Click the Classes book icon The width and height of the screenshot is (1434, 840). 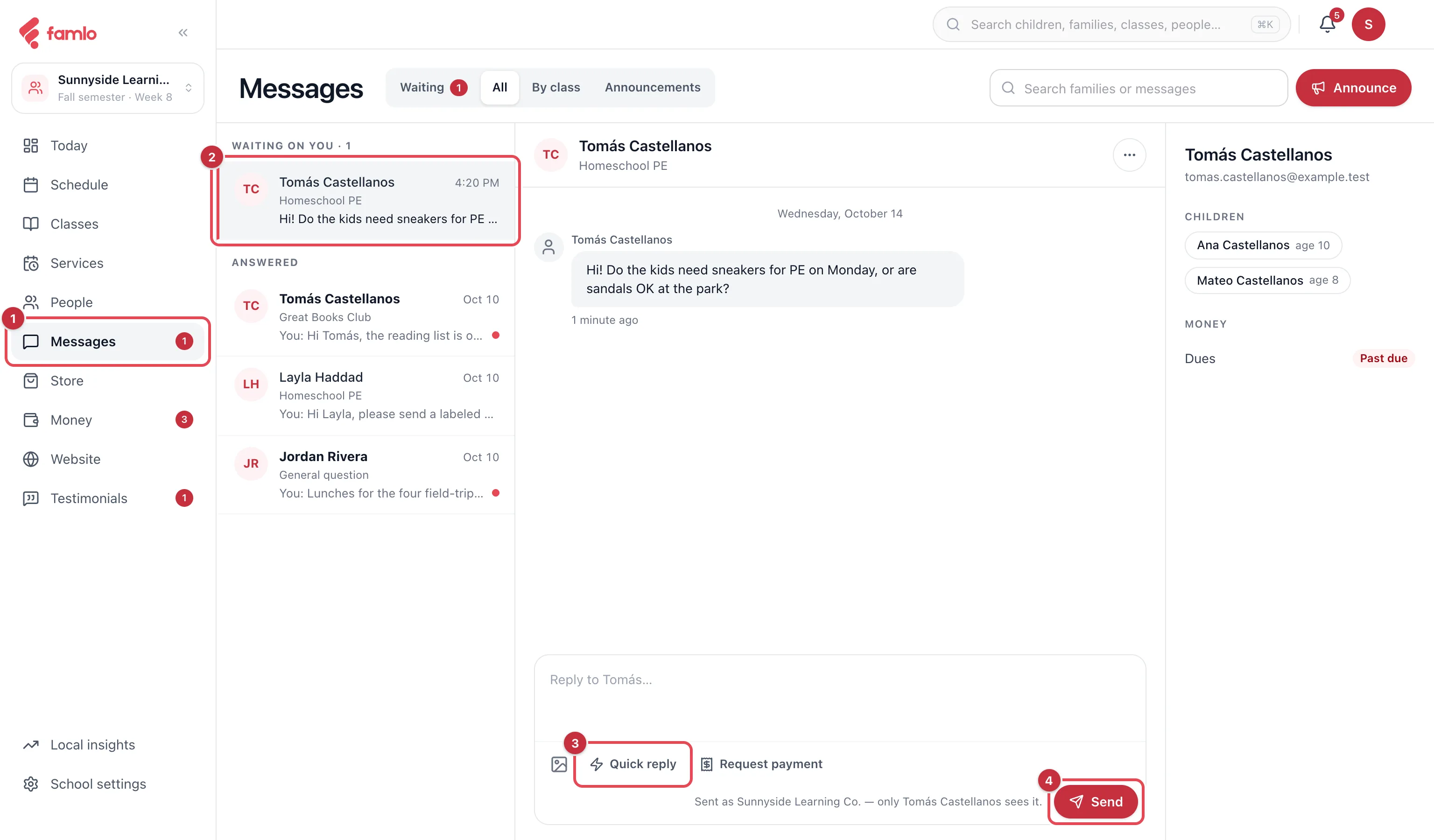click(31, 224)
